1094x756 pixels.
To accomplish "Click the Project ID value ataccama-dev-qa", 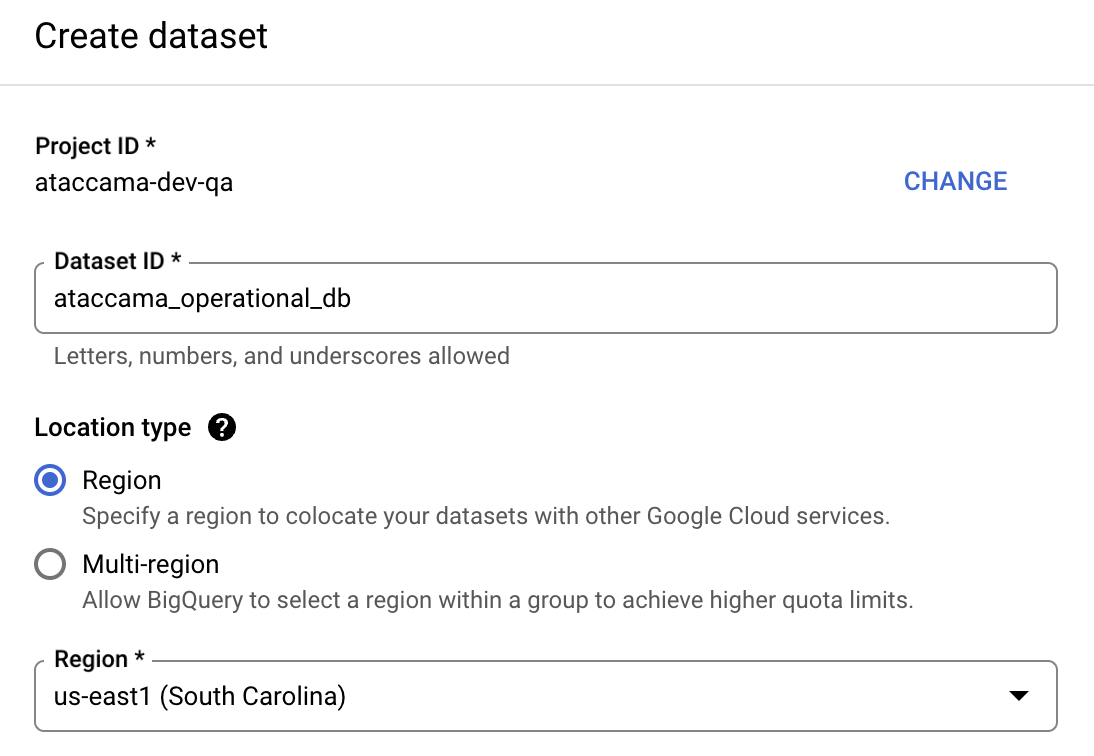I will [x=133, y=183].
